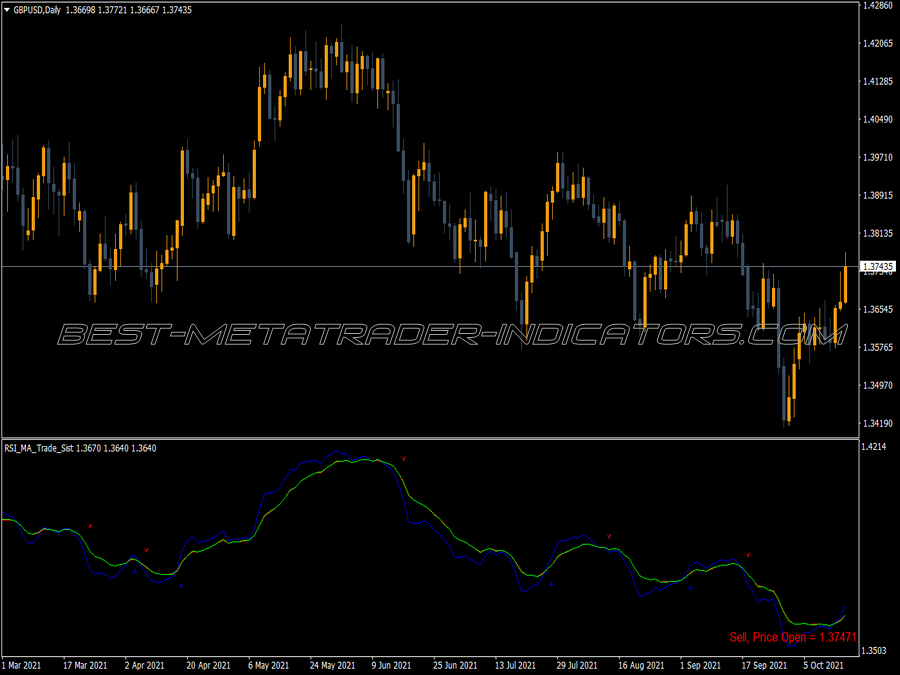Click the red sell arrow near 17 Sep 2021
Image resolution: width=900 pixels, height=675 pixels.
(x=747, y=554)
